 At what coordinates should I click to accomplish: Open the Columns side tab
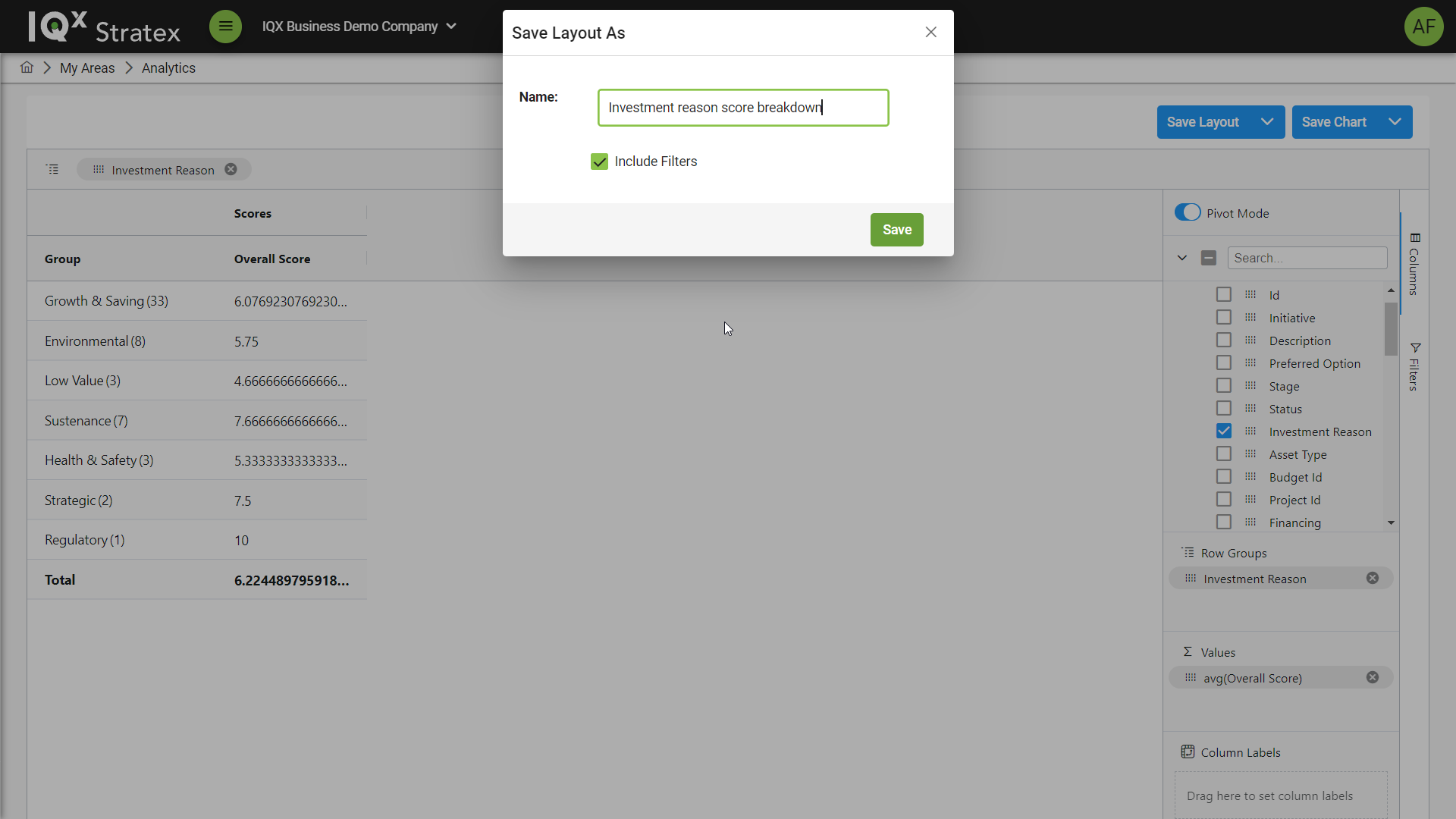tap(1414, 265)
